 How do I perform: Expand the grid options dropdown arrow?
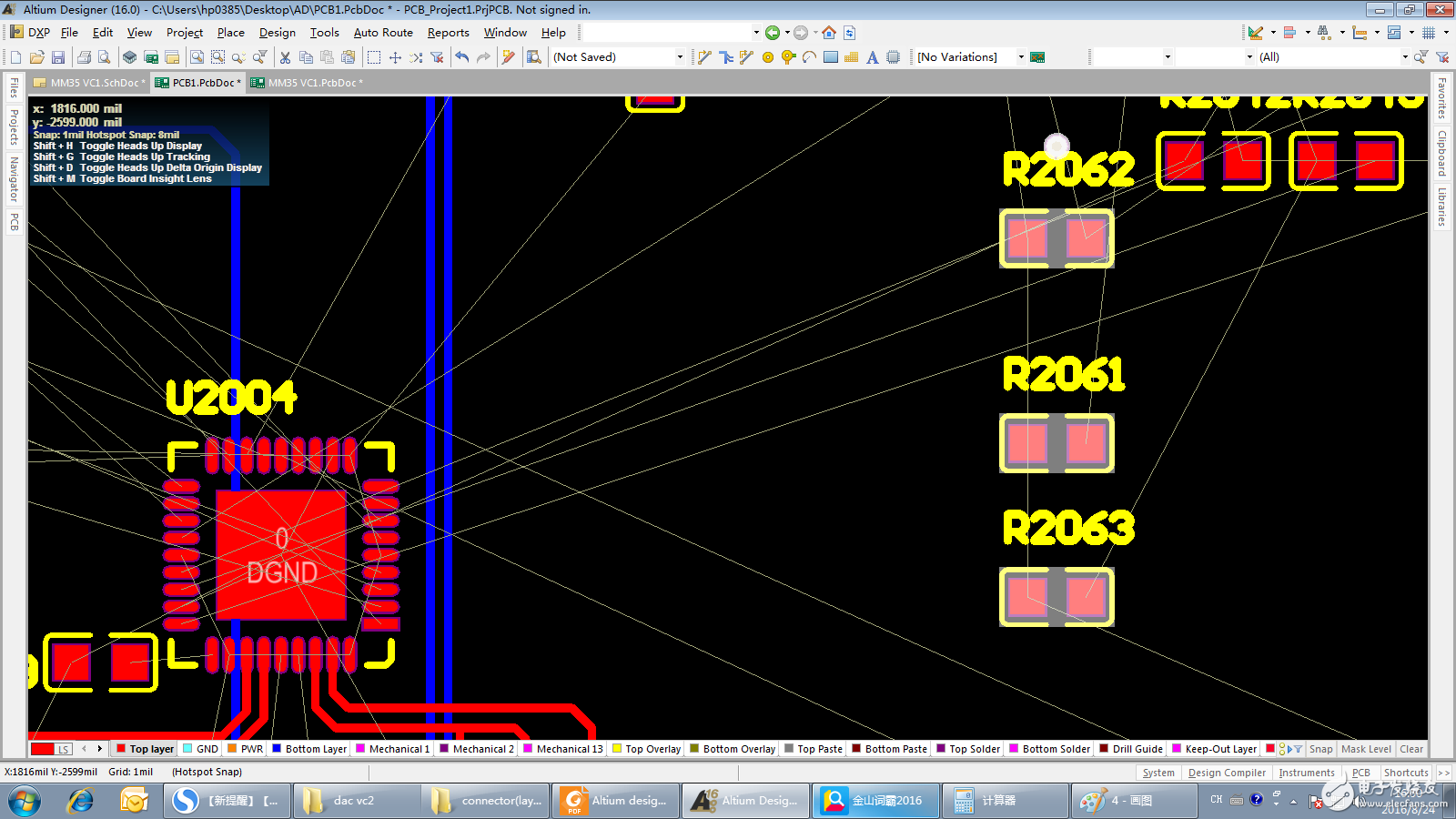tap(1446, 33)
